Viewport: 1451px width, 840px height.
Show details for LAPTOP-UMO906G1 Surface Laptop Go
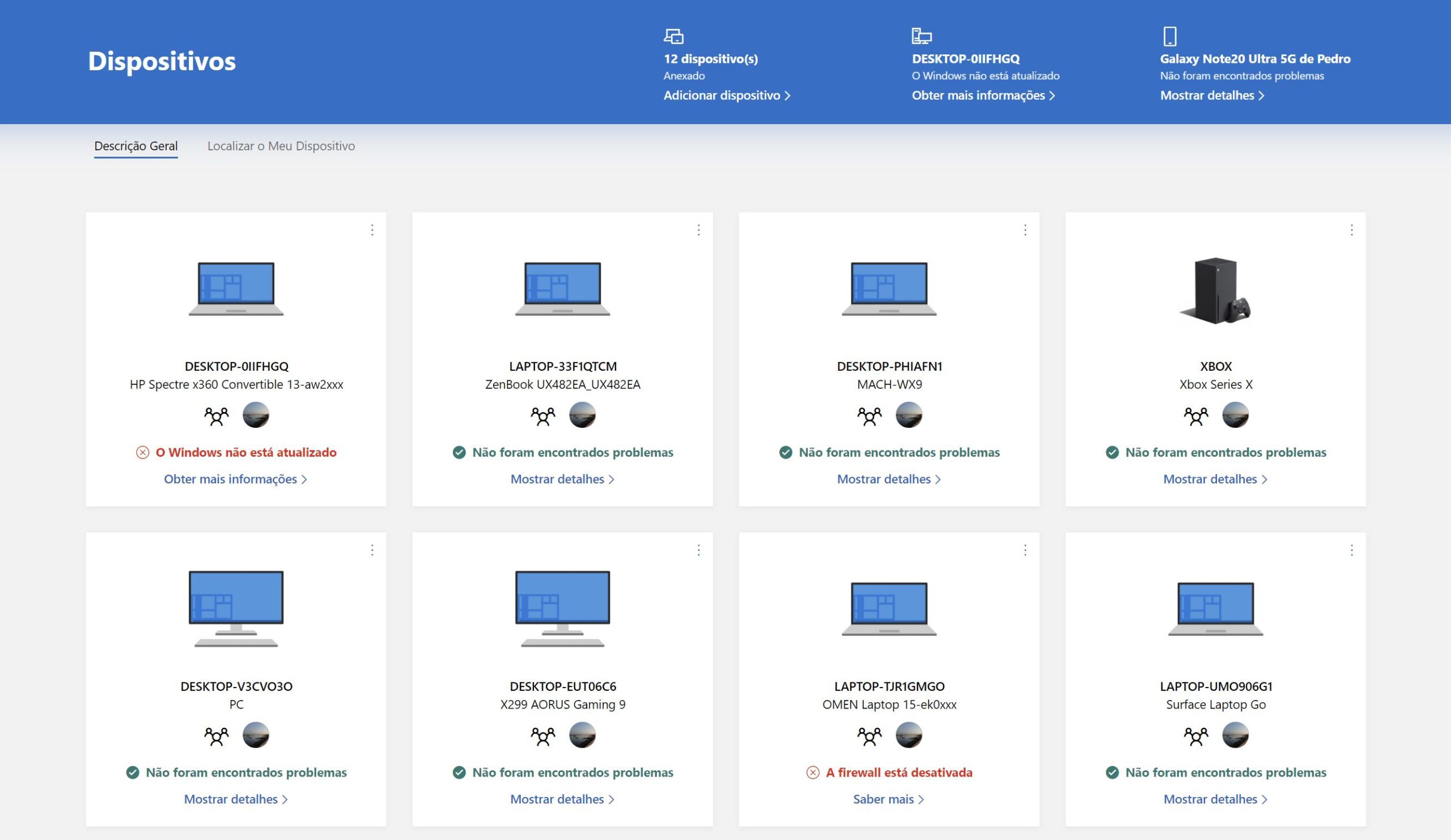click(x=1216, y=799)
